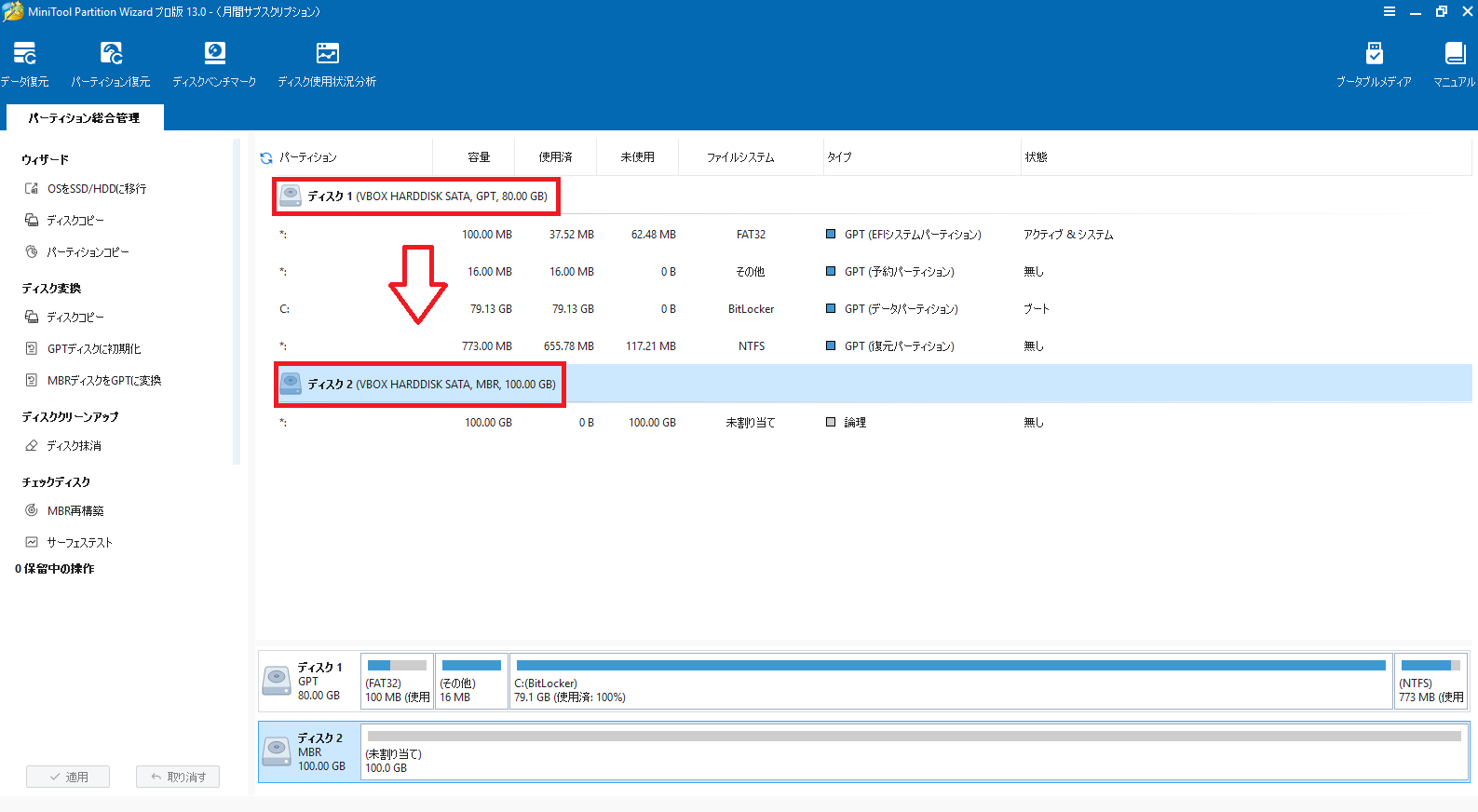Open the マニュアル icon
Image resolution: width=1478 pixels, height=812 pixels.
click(x=1454, y=64)
